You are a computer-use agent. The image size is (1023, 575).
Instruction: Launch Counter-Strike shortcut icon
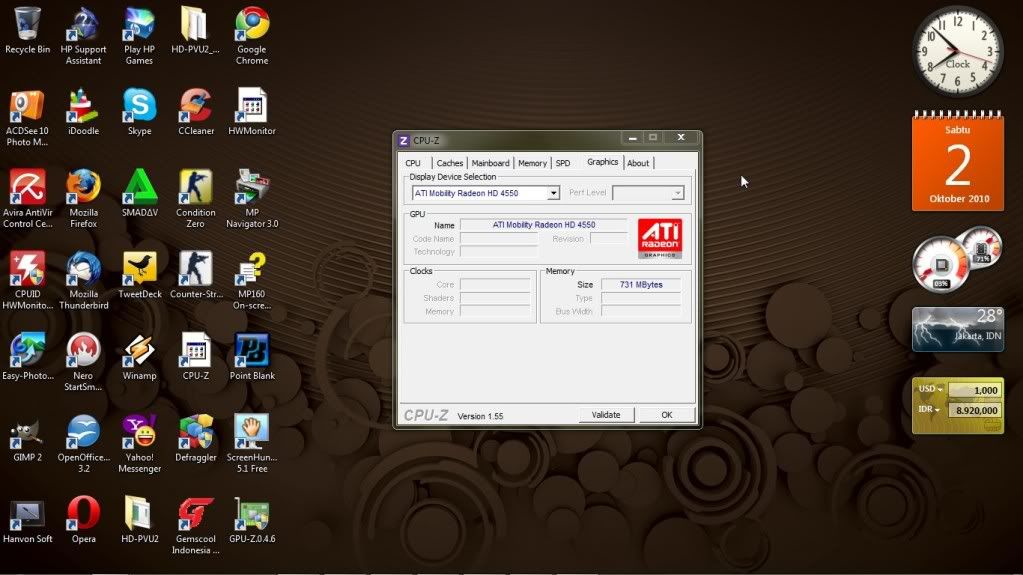coord(196,275)
